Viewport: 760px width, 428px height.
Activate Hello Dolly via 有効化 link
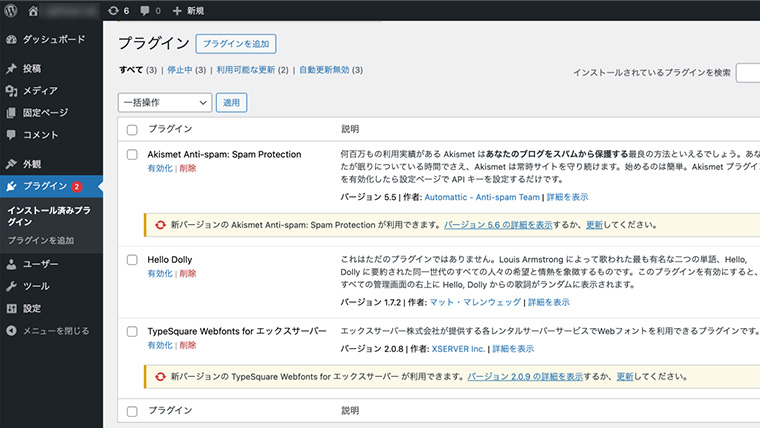pyautogui.click(x=160, y=273)
